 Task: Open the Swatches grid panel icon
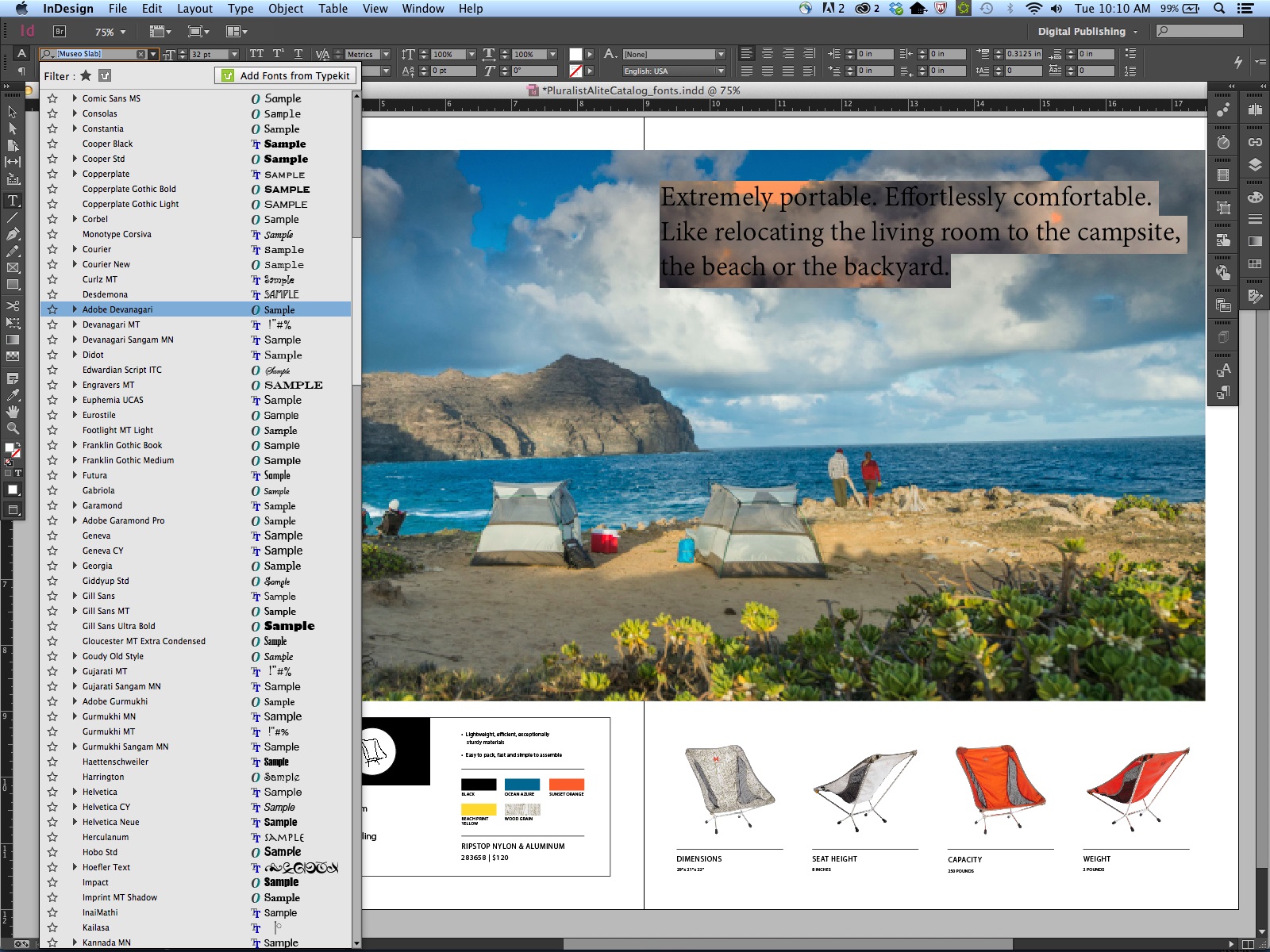1255,263
